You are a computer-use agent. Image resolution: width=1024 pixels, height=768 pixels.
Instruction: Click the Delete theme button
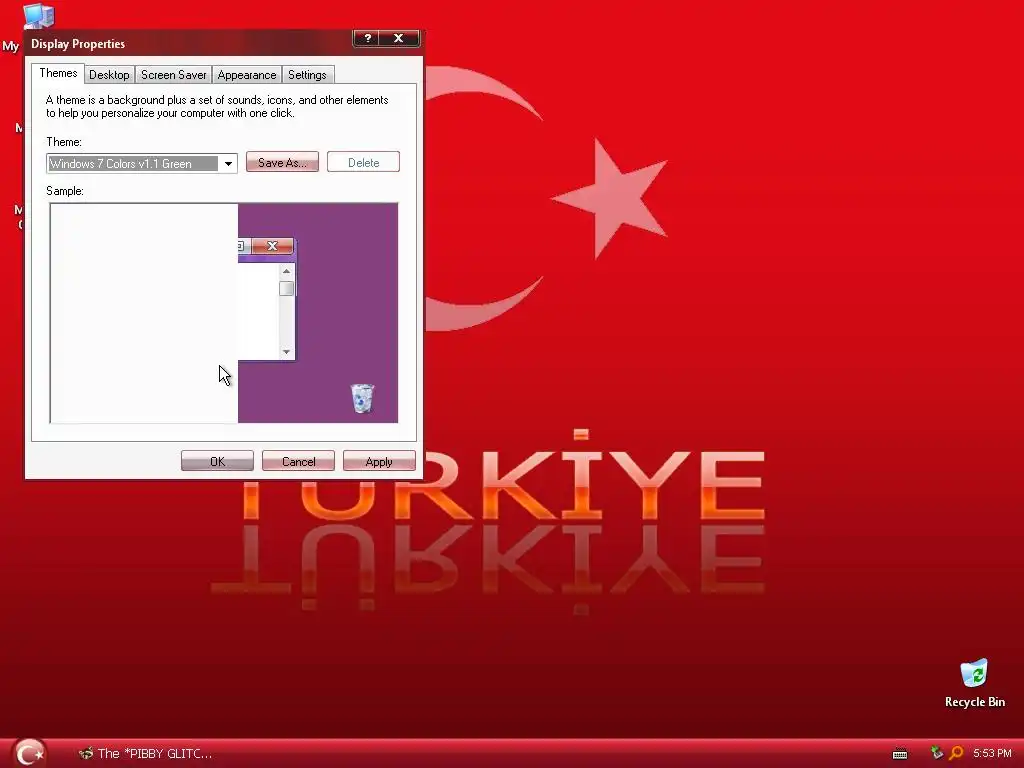[363, 162]
